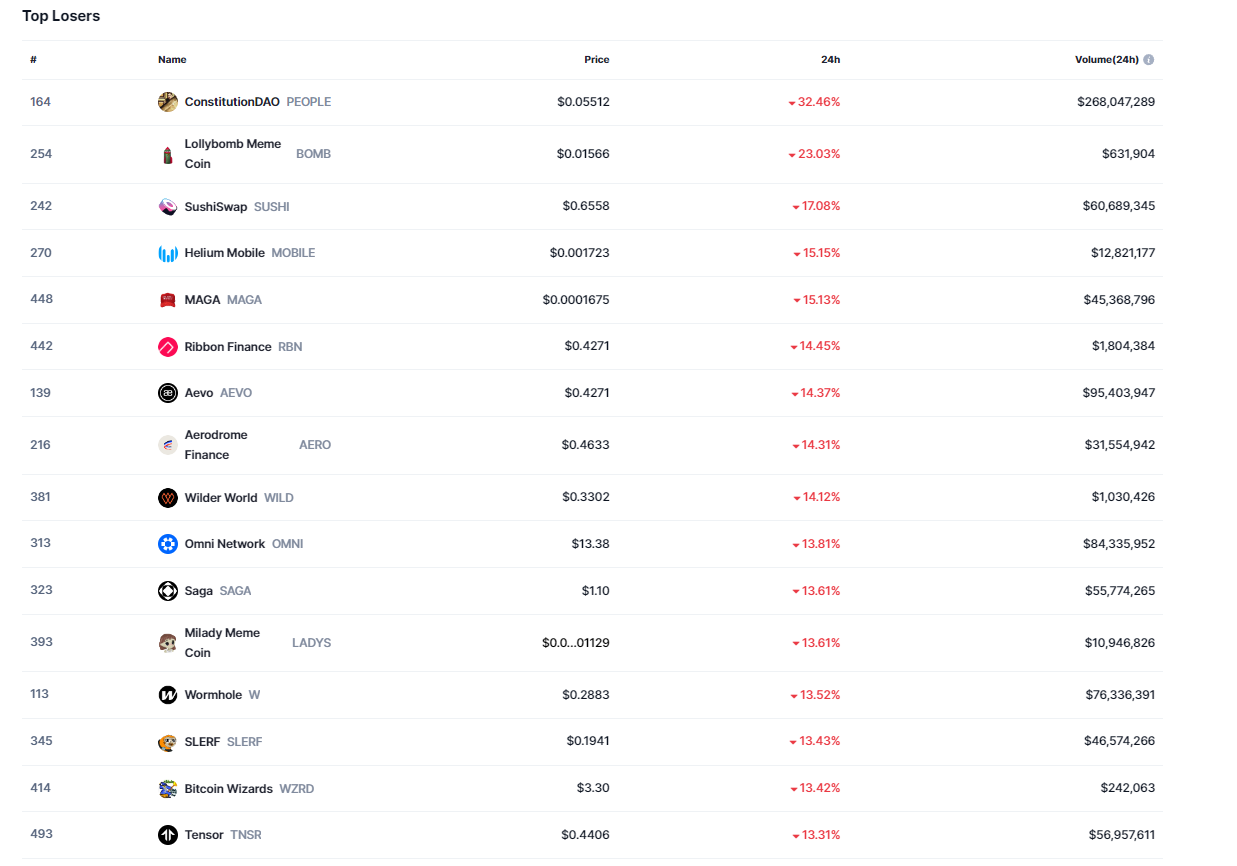
Task: Sort by the Volume(24h) column header
Action: 1106,60
